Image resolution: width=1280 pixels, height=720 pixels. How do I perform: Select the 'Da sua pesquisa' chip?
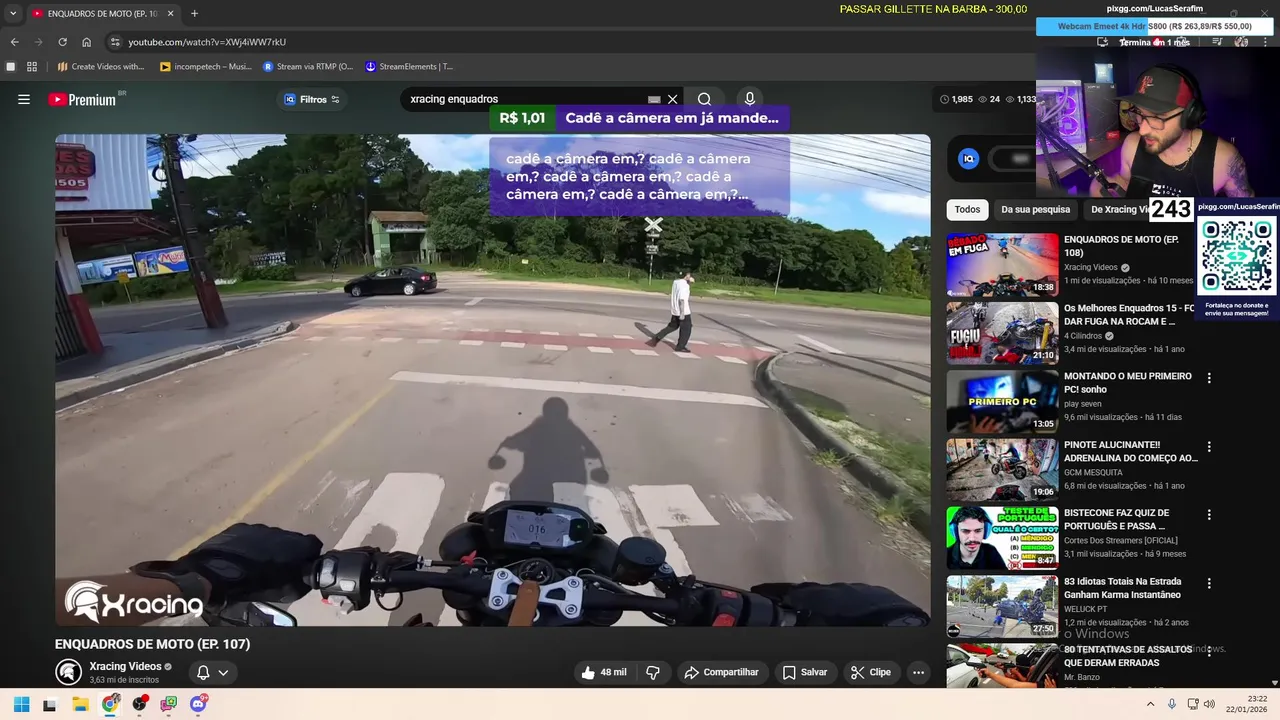click(1035, 209)
